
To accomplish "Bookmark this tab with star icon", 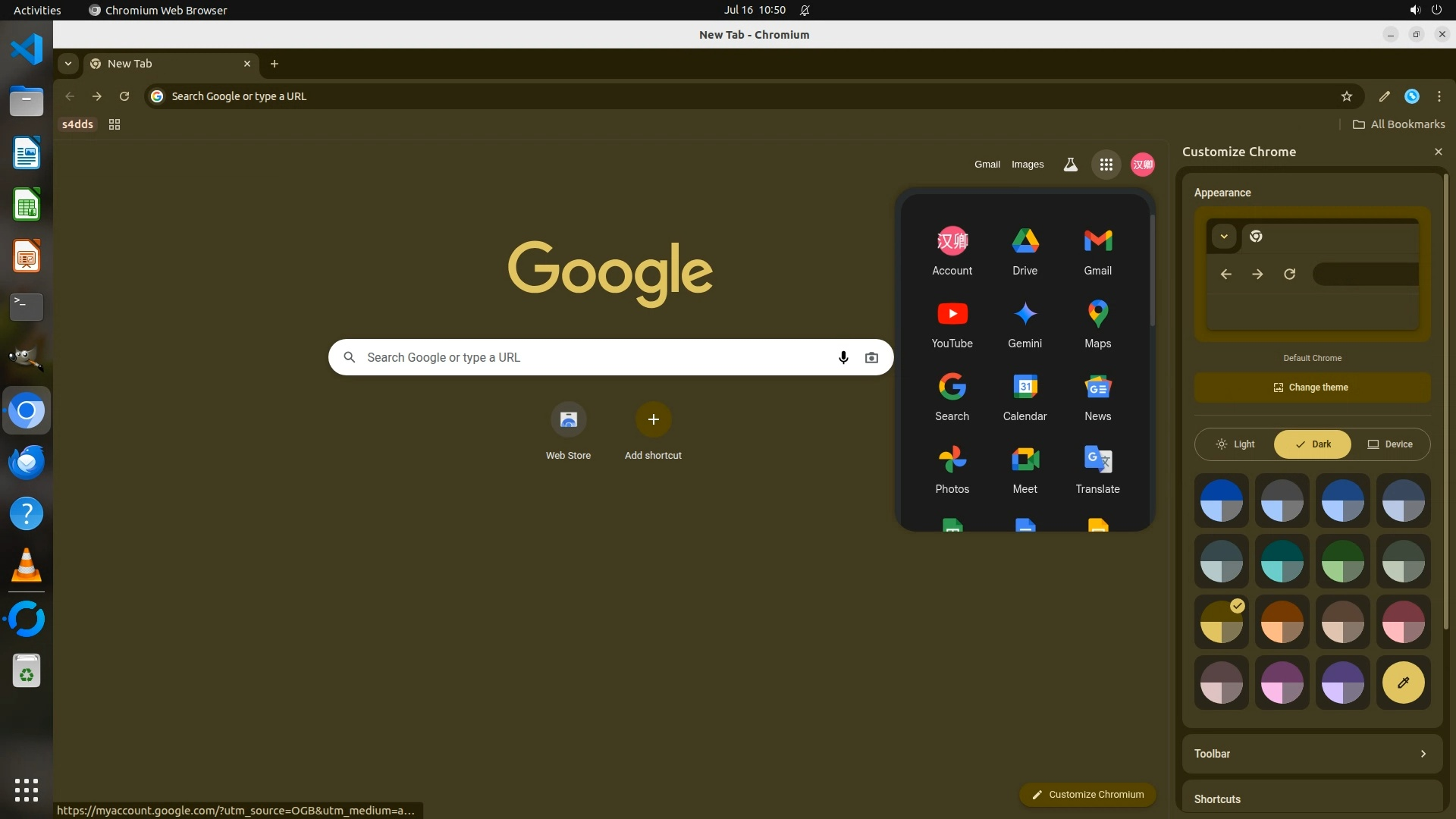I will click(1346, 96).
